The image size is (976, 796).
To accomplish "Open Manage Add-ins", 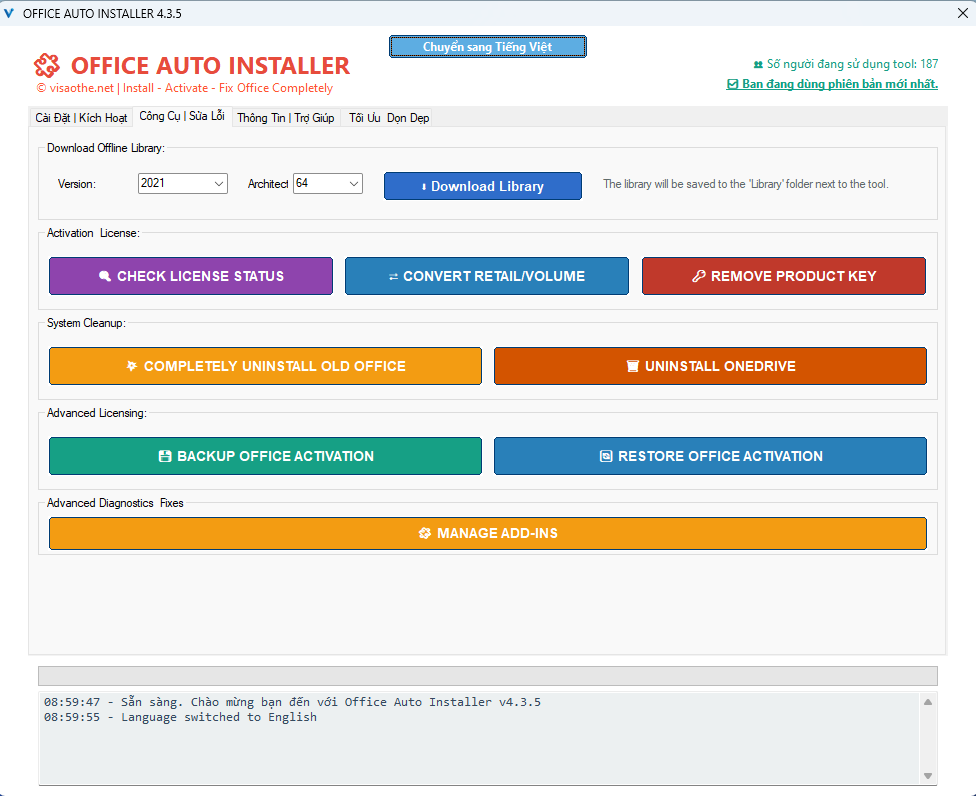I will pyautogui.click(x=487, y=533).
